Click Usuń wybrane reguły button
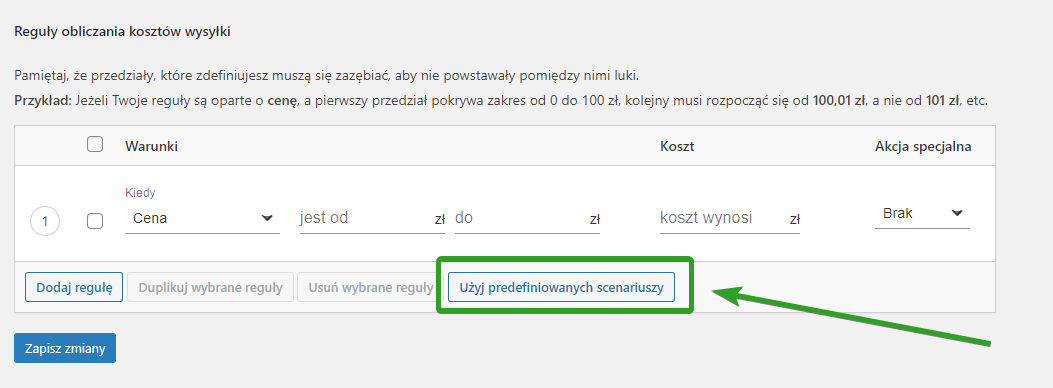Viewport: 1053px width, 388px height. coord(371,287)
